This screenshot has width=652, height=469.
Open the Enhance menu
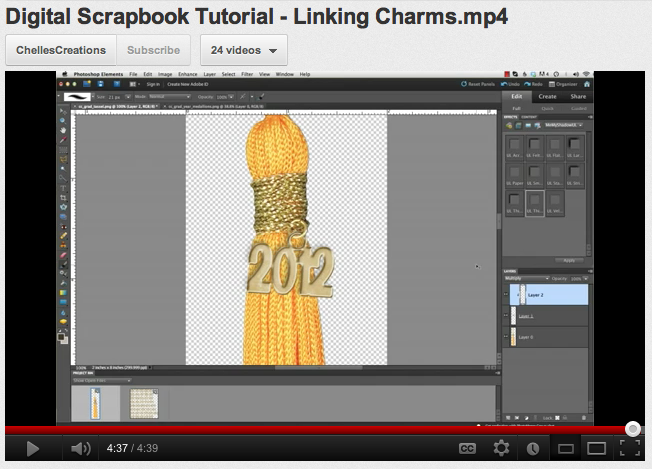point(188,74)
